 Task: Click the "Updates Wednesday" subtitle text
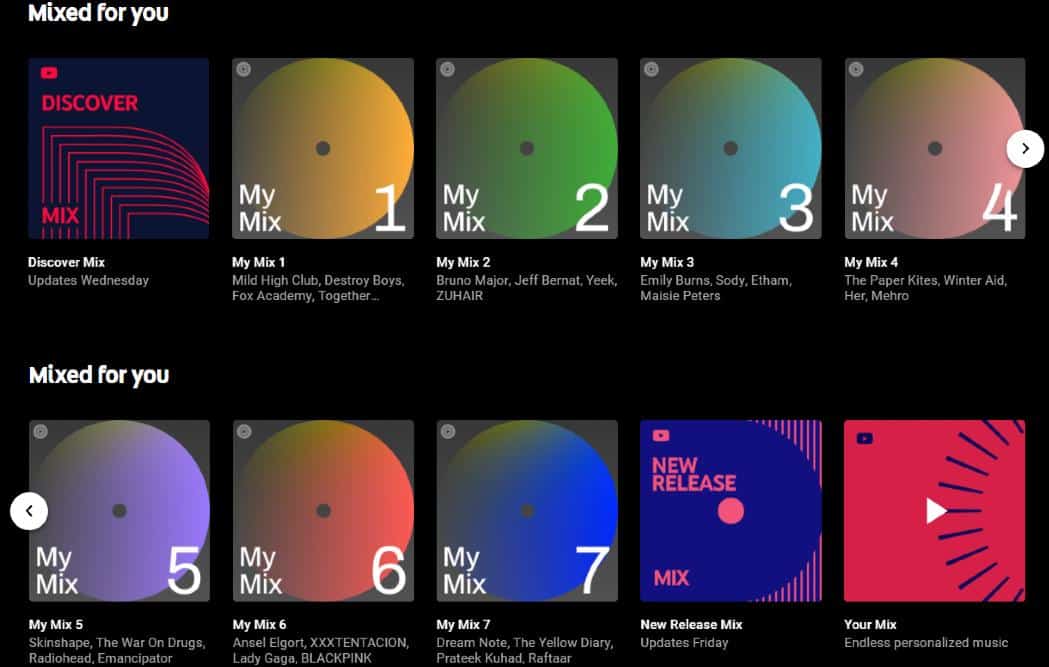[x=88, y=280]
